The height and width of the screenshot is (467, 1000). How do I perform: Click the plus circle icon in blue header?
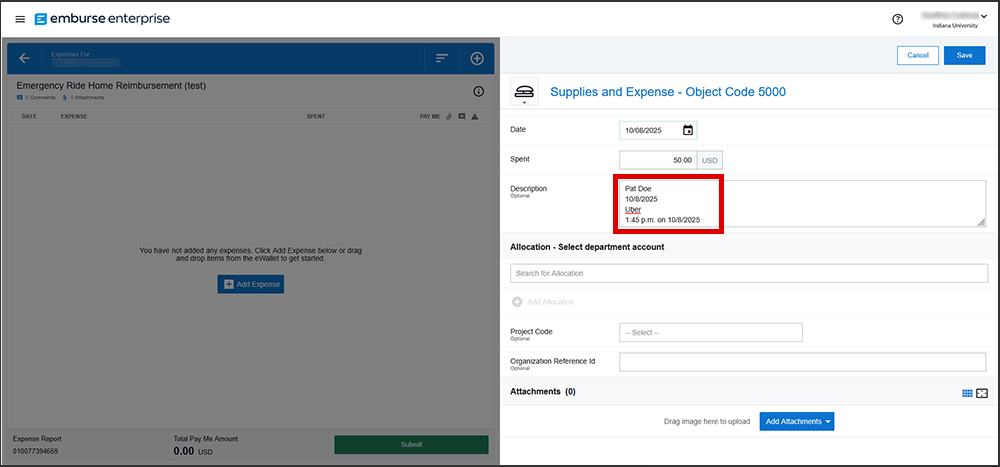[477, 58]
